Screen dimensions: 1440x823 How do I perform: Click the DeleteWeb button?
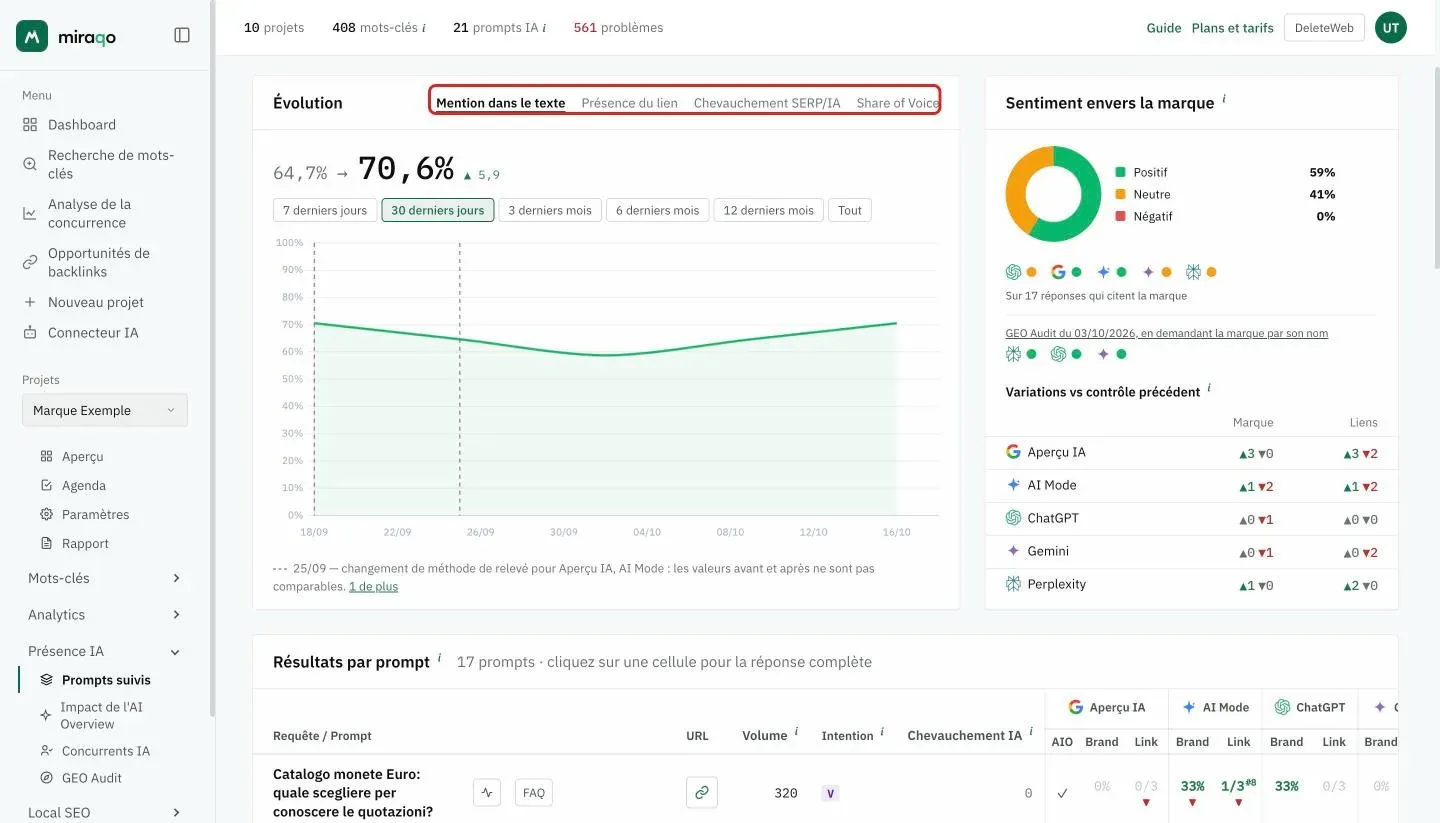pyautogui.click(x=1324, y=28)
